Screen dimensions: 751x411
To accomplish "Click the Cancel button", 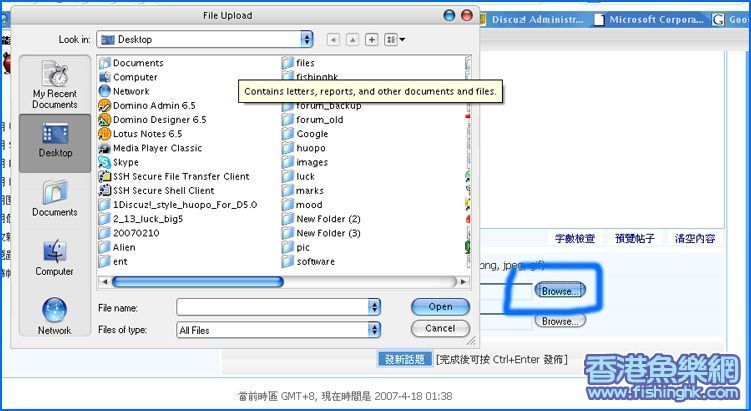I will [440, 329].
